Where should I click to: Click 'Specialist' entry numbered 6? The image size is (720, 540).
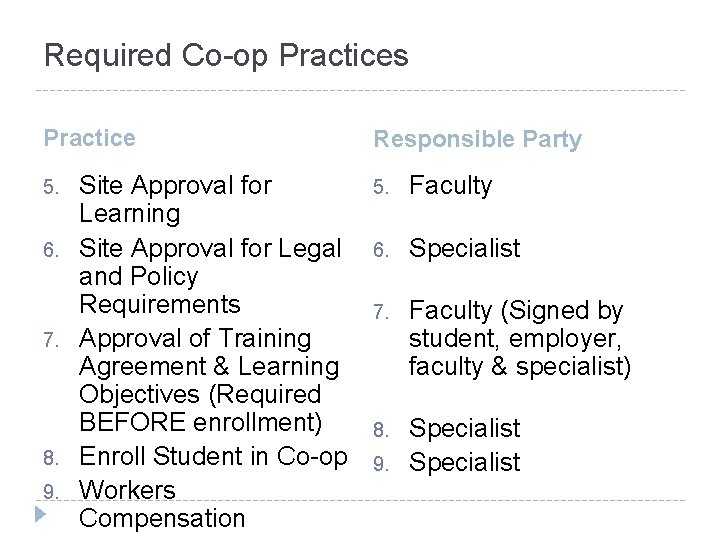pos(464,248)
